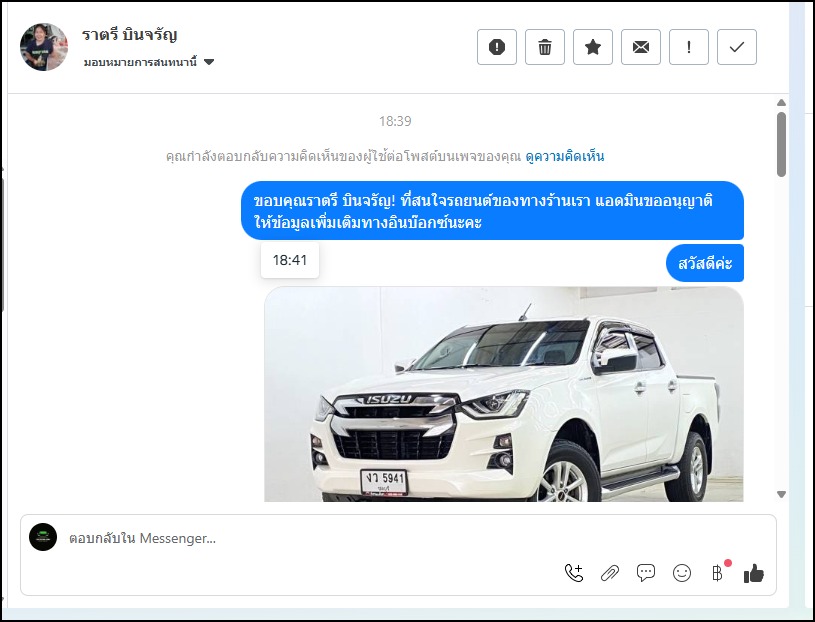Star this conversation as follow-up
The width and height of the screenshot is (815, 622).
click(593, 47)
